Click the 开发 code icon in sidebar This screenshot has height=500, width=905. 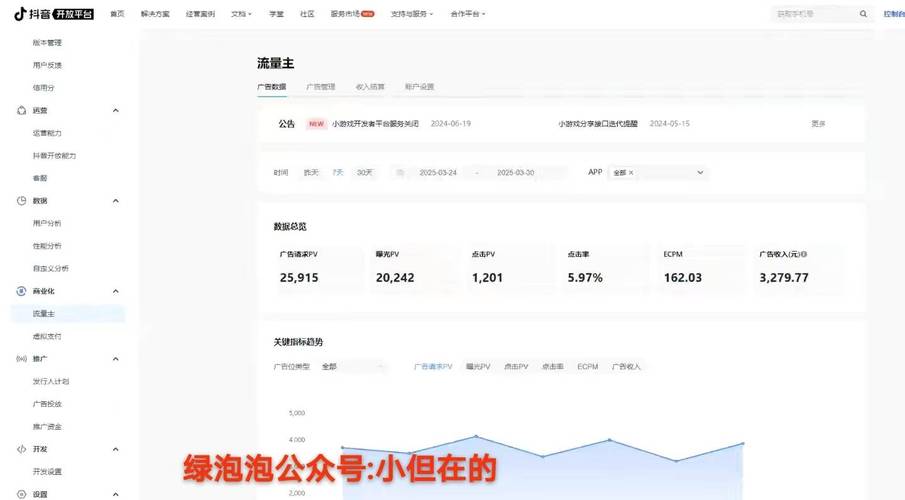[21, 449]
